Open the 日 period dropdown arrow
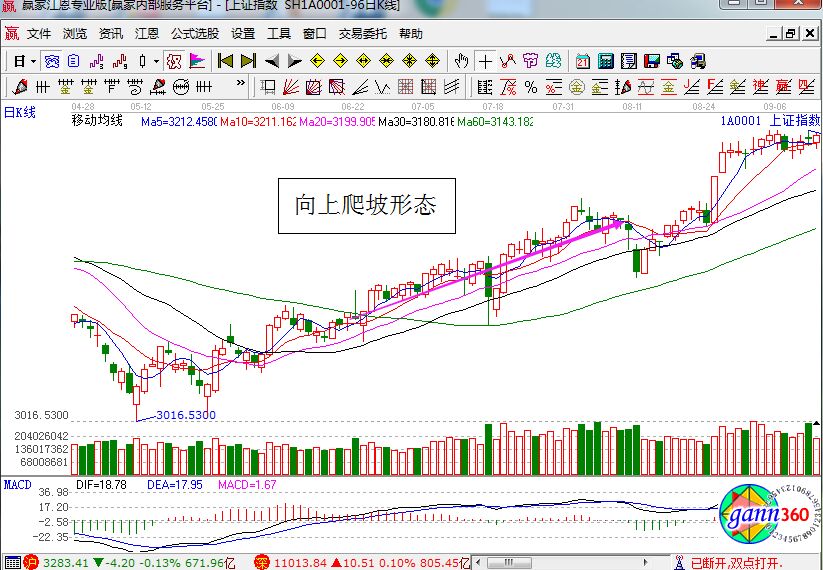The image size is (823, 570). pos(33,61)
